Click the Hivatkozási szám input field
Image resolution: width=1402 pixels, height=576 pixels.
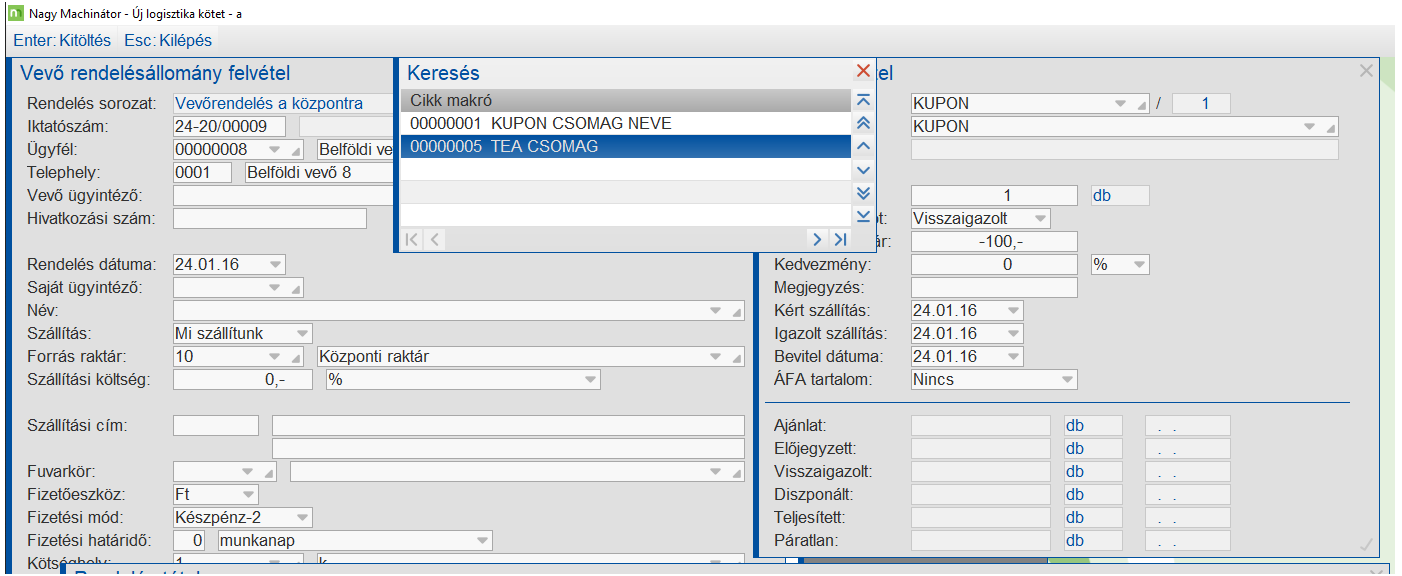[270, 219]
